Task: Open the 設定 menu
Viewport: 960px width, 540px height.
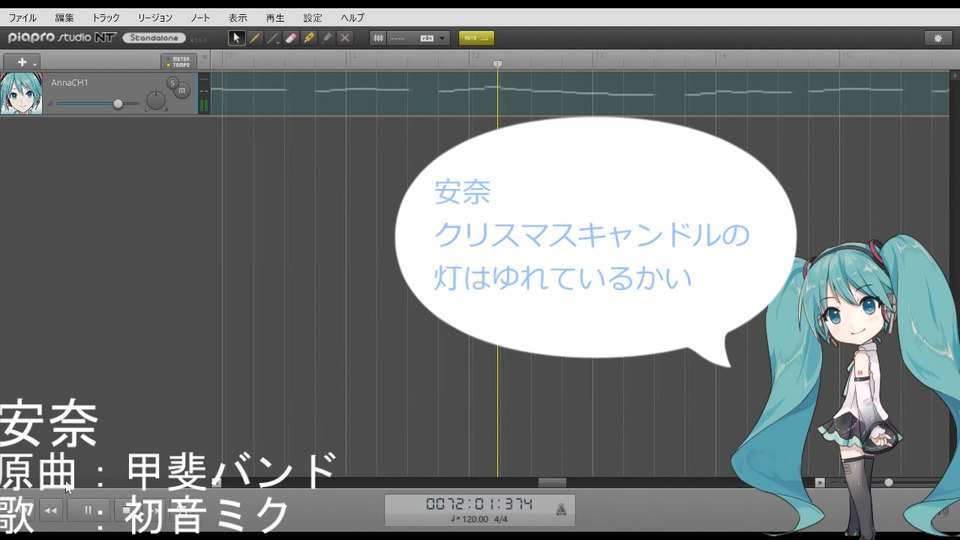Action: [x=313, y=18]
